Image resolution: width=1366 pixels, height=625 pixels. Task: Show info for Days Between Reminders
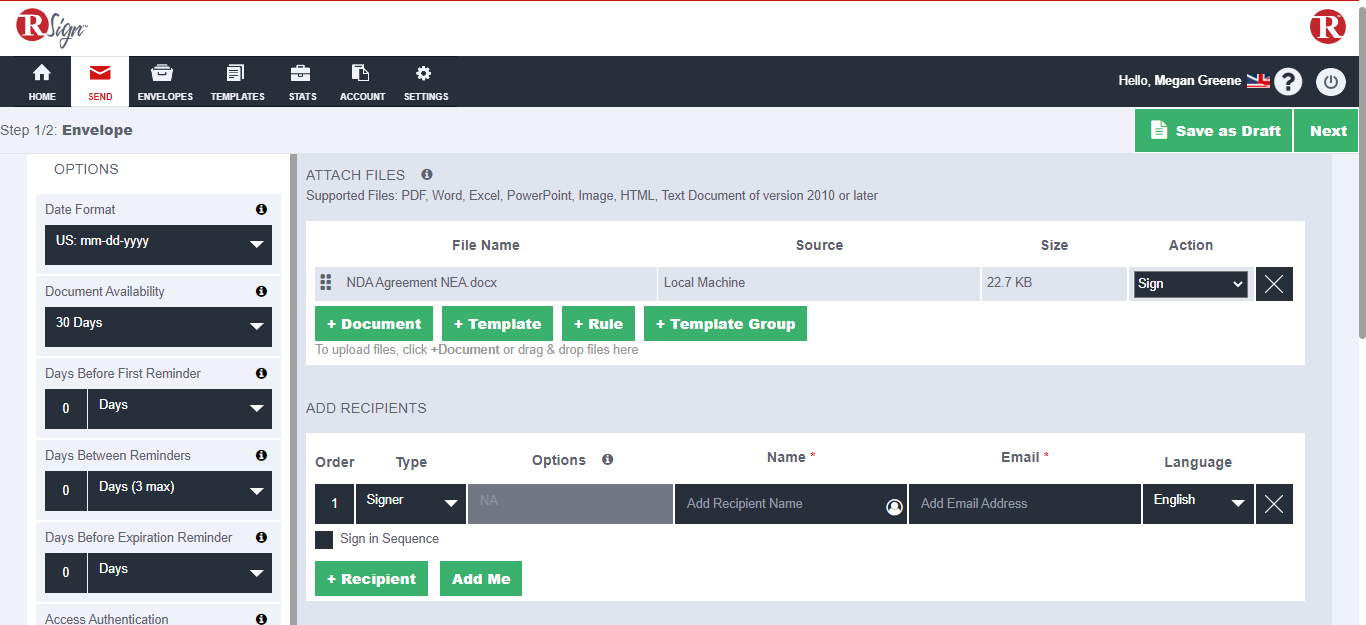[x=261, y=455]
